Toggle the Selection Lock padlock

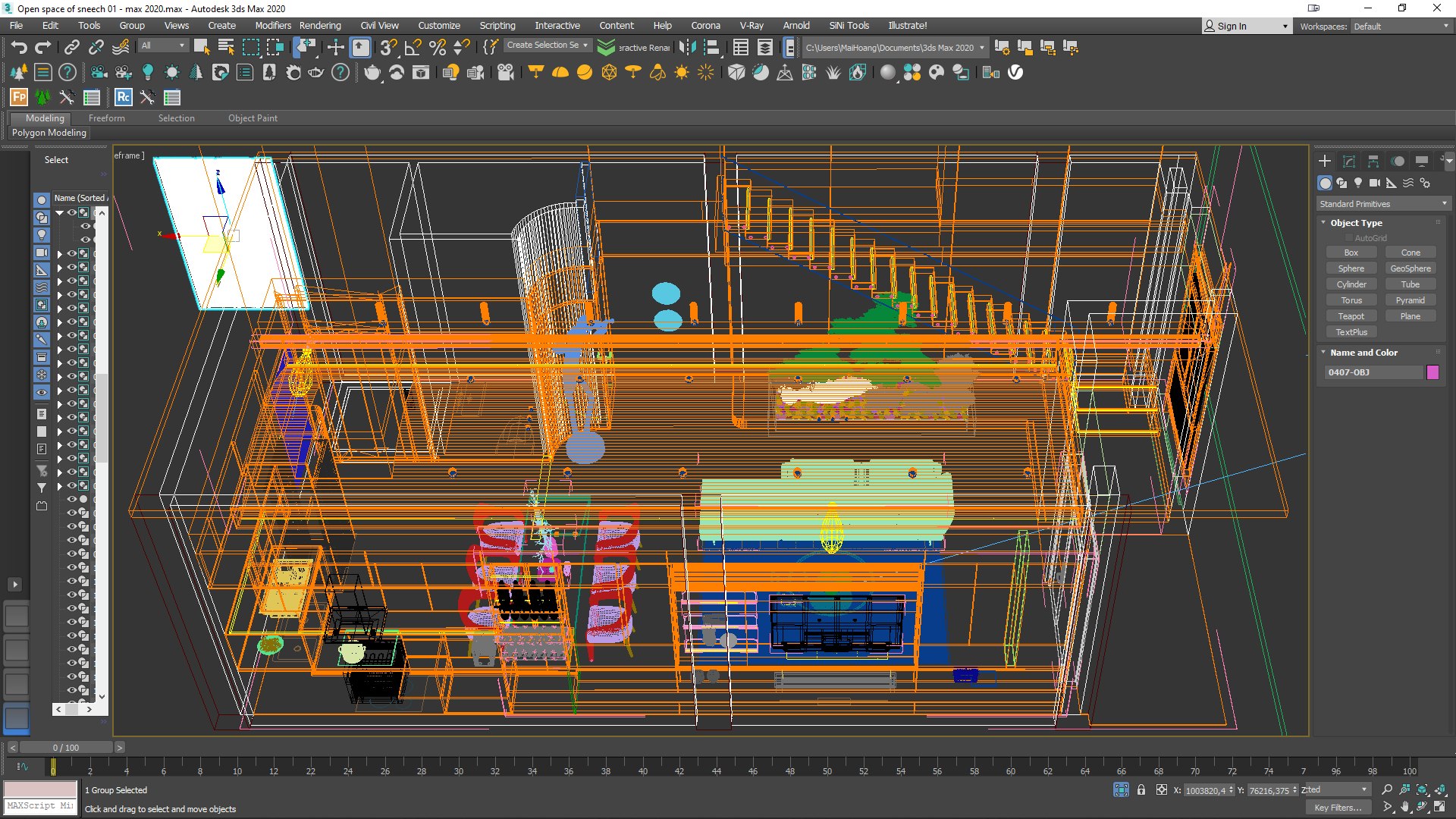tap(1141, 790)
